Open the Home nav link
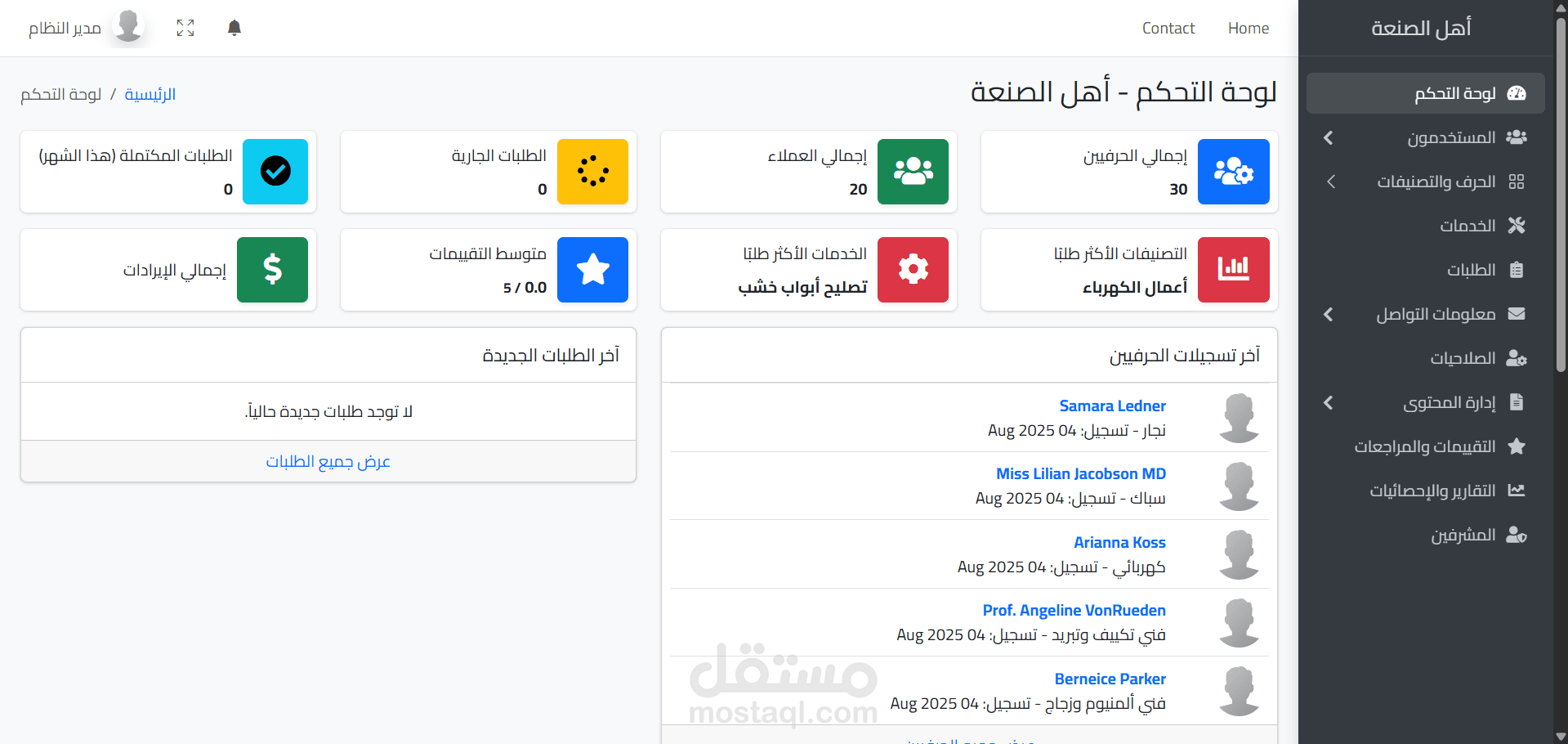 [x=1249, y=28]
